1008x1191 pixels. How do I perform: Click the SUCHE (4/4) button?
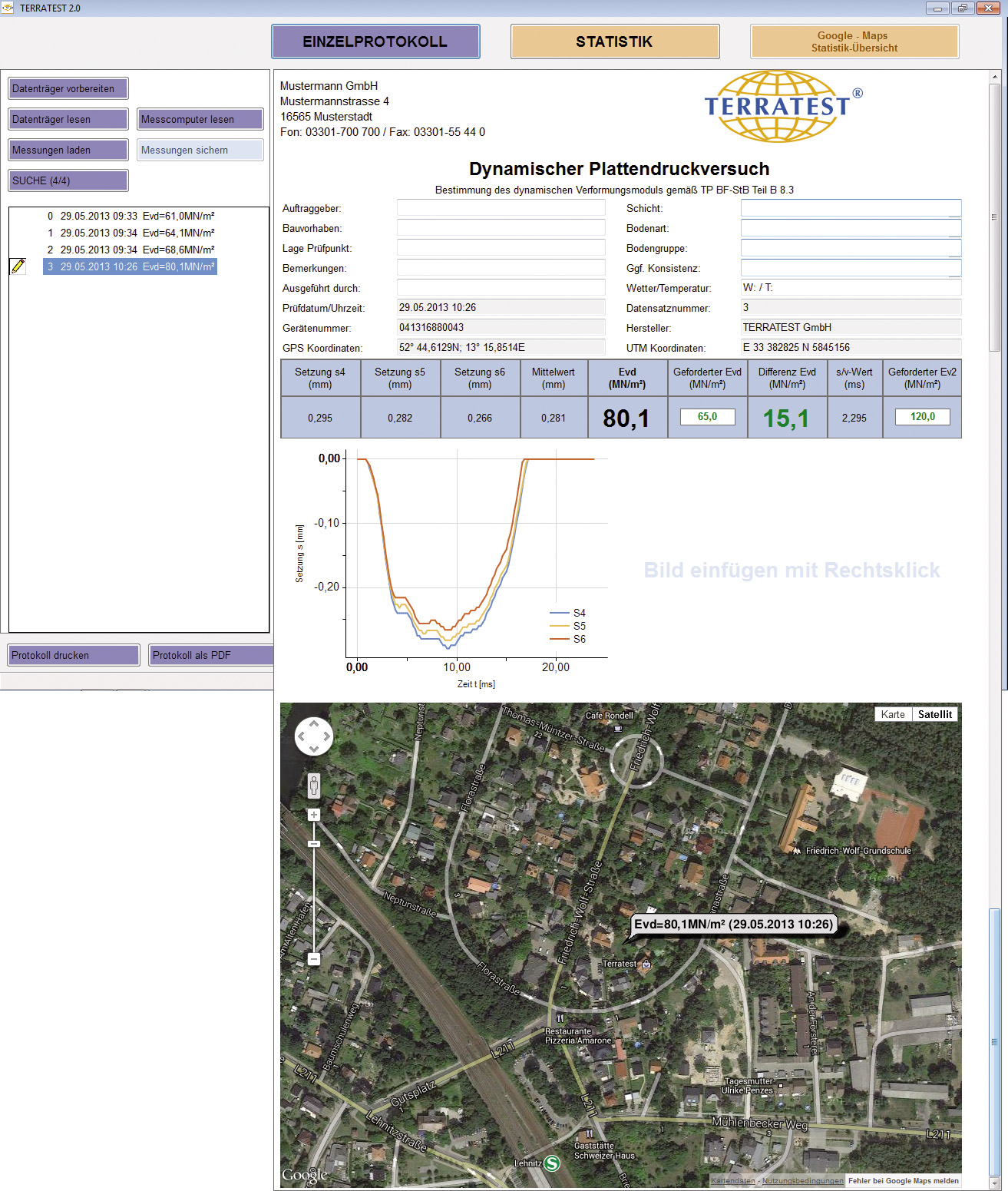point(68,180)
